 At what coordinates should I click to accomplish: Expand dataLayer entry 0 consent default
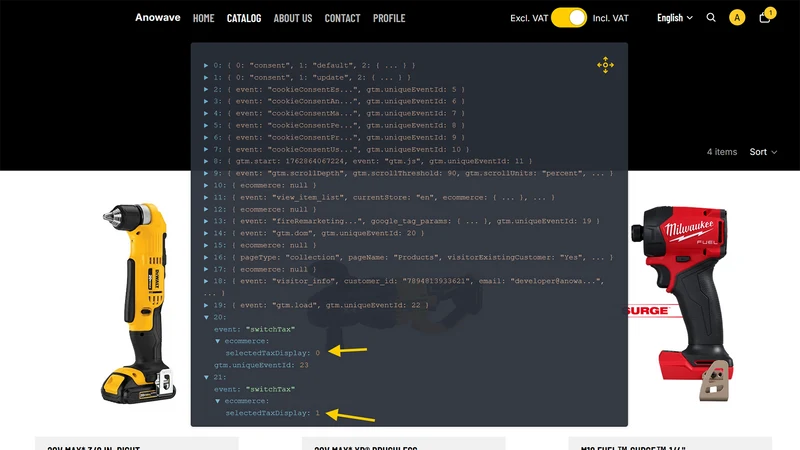[206, 65]
